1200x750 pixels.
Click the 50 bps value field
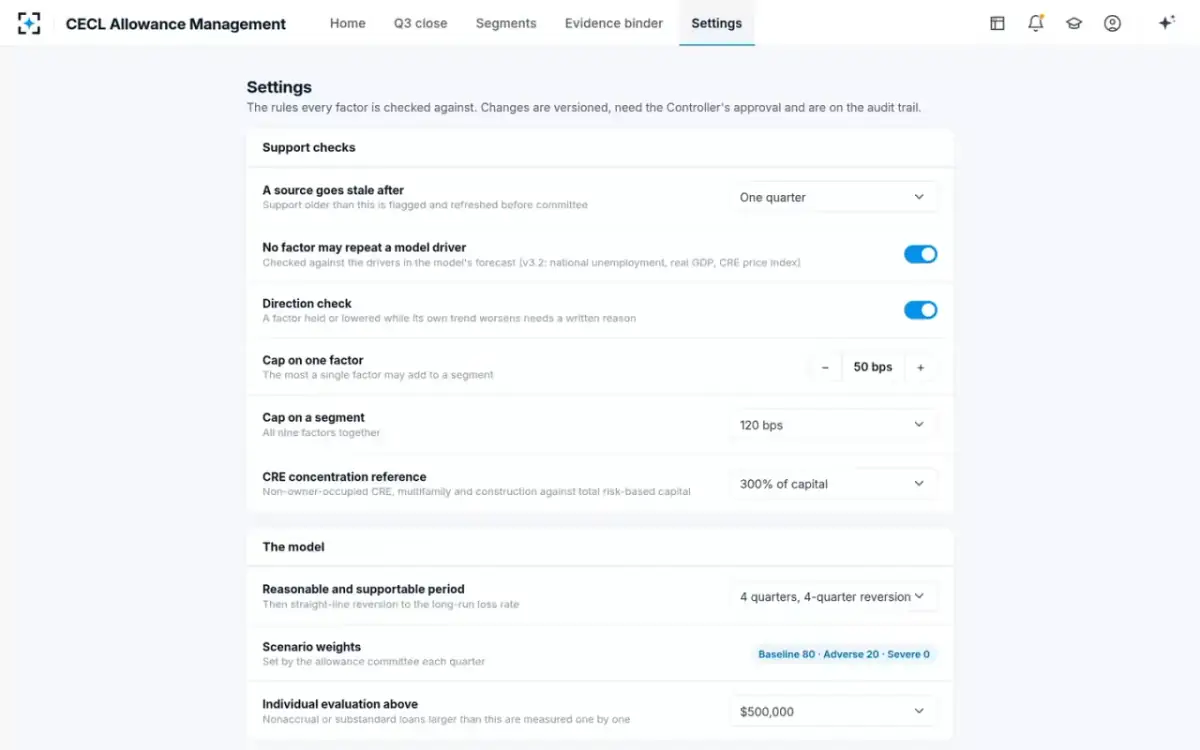pos(873,367)
